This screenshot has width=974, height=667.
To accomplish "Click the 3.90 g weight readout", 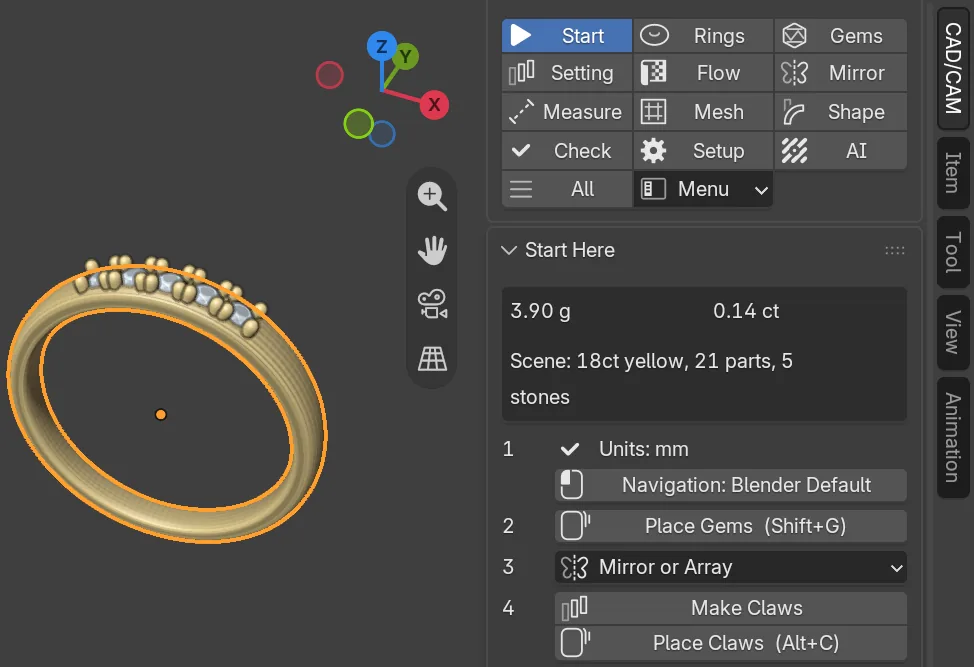I will (540, 311).
